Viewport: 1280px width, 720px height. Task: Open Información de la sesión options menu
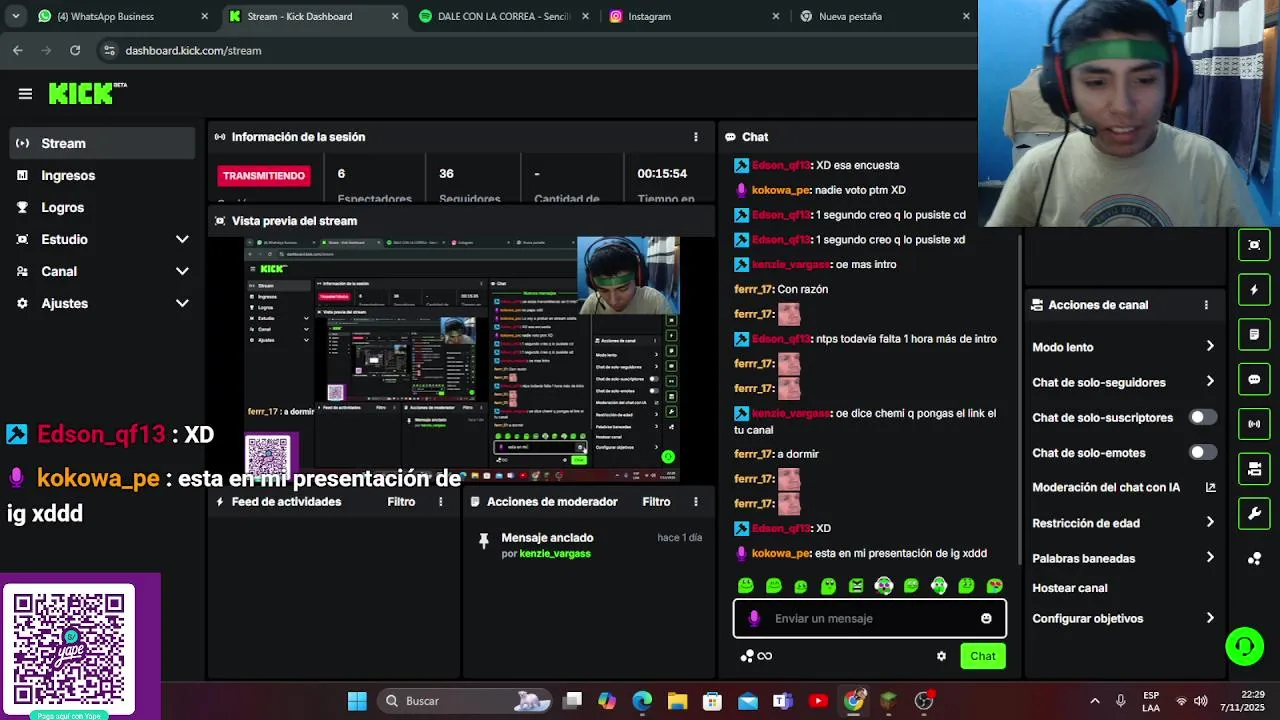pyautogui.click(x=696, y=137)
